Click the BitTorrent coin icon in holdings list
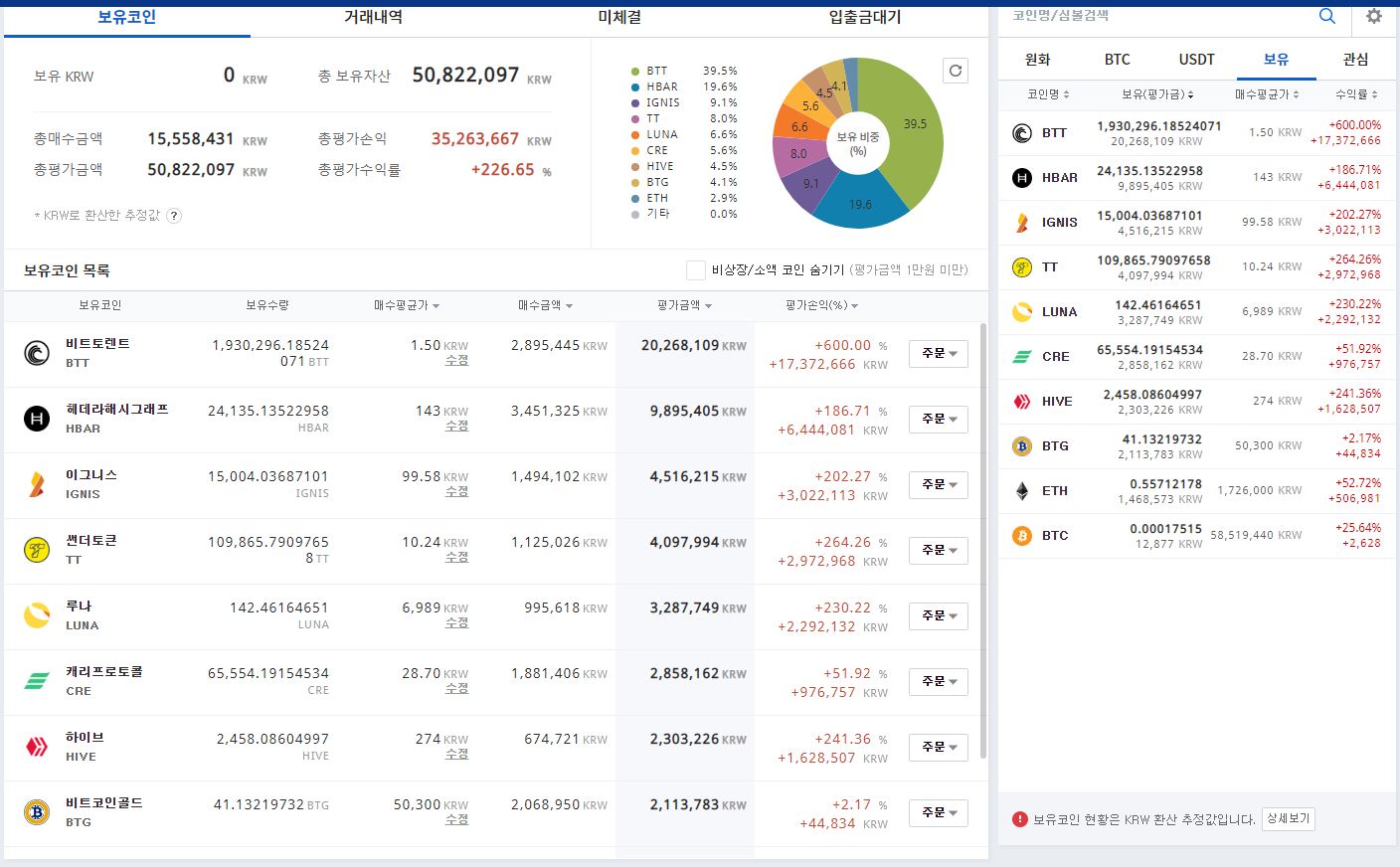 [x=37, y=353]
